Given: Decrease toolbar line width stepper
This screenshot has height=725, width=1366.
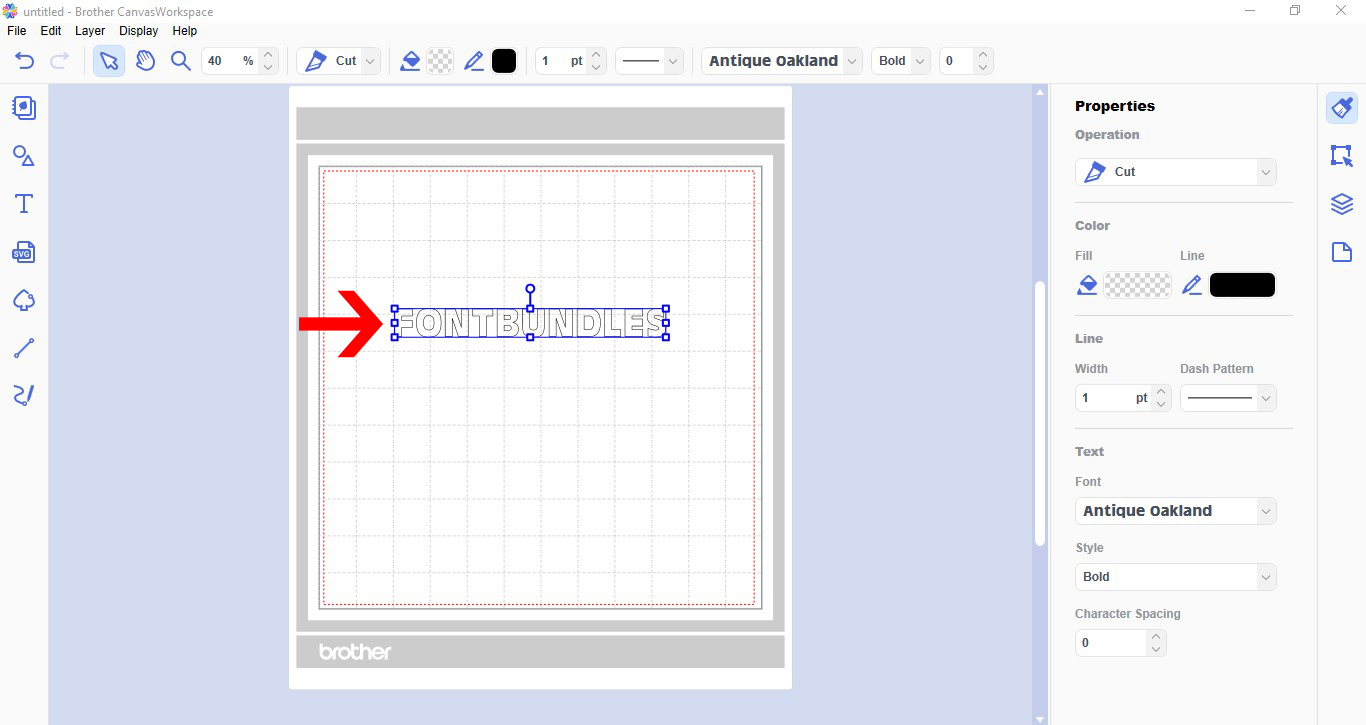Looking at the screenshot, I should click(596, 68).
